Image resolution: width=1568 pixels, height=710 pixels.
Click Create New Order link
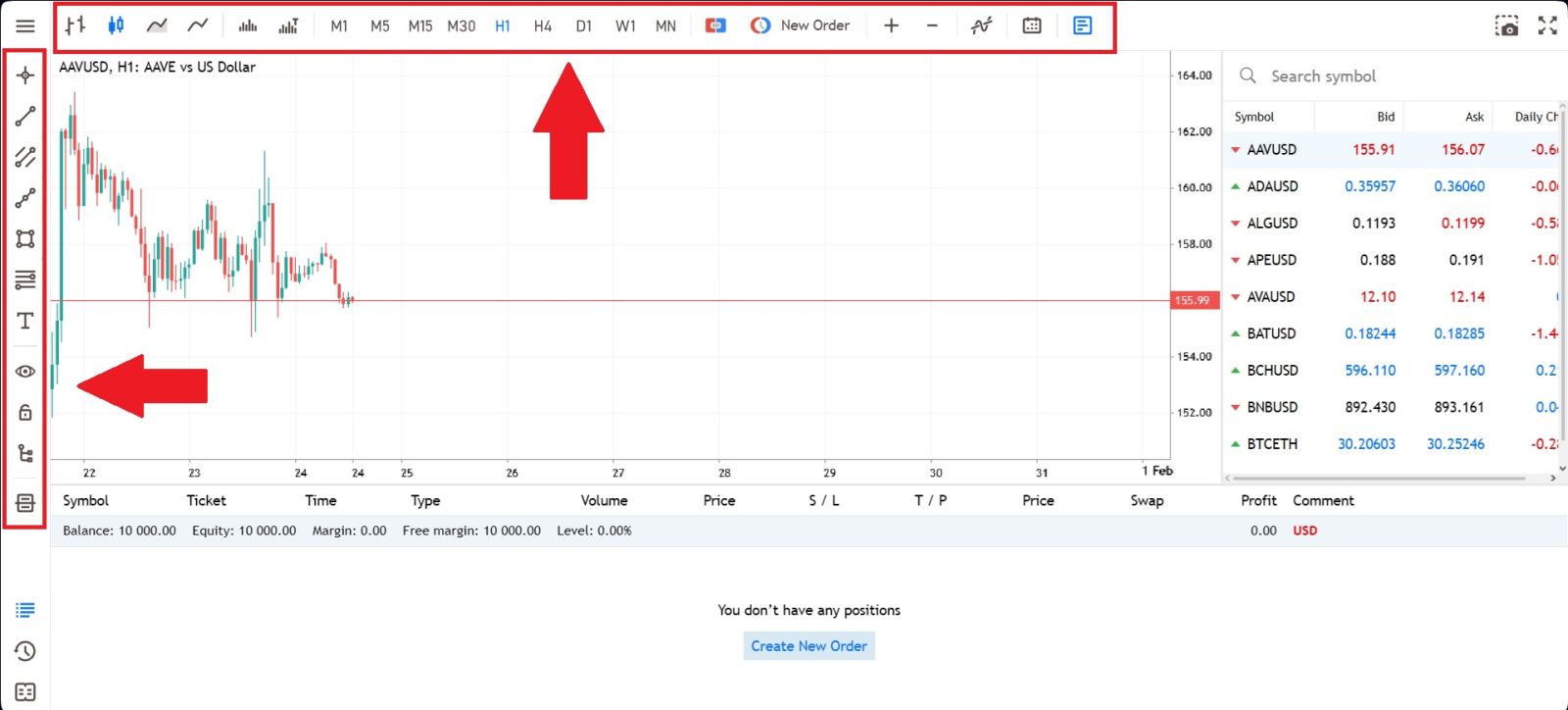pos(808,646)
